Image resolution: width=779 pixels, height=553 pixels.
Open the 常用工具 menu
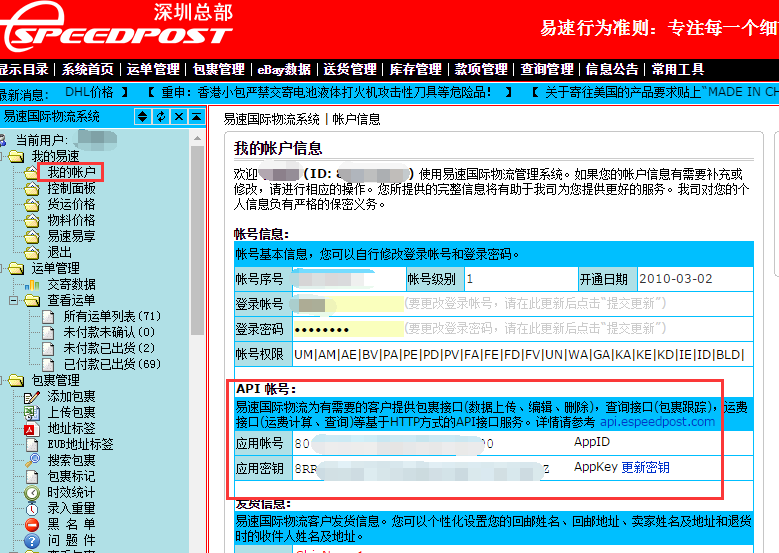[678, 69]
